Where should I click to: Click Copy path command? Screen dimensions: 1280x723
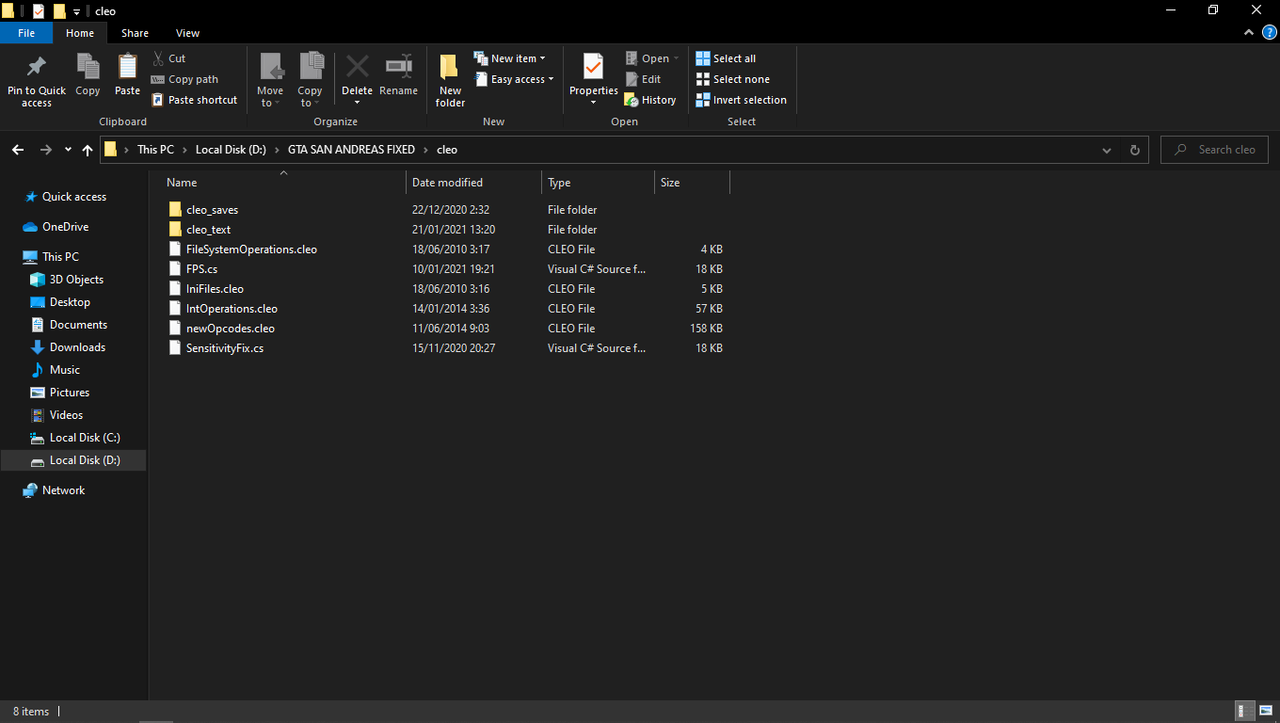click(x=184, y=79)
